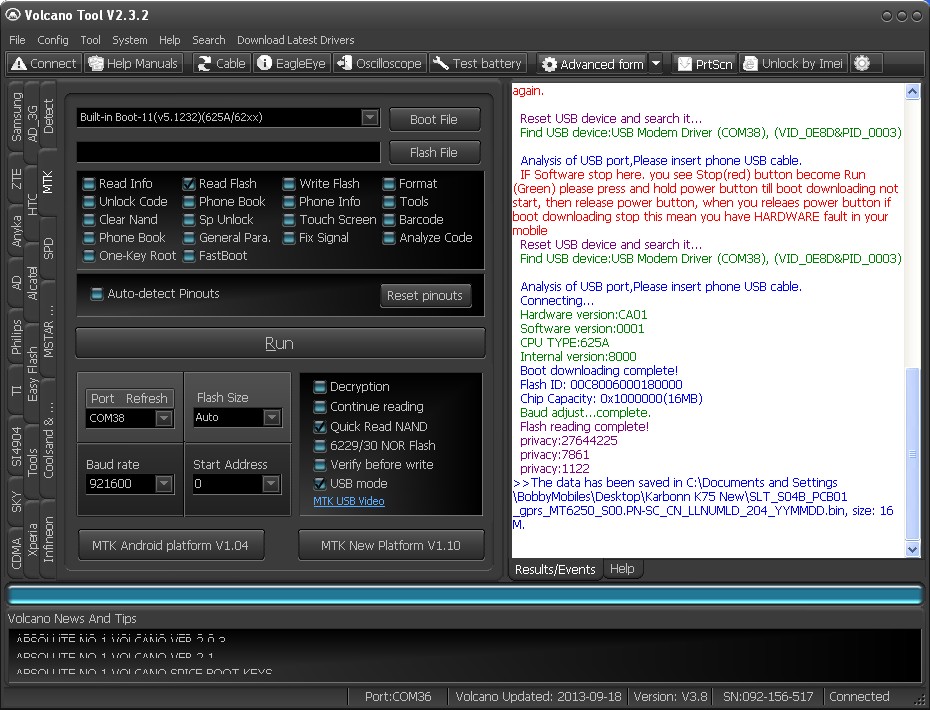Enable the One-Key Root checkbox

pyautogui.click(x=89, y=256)
